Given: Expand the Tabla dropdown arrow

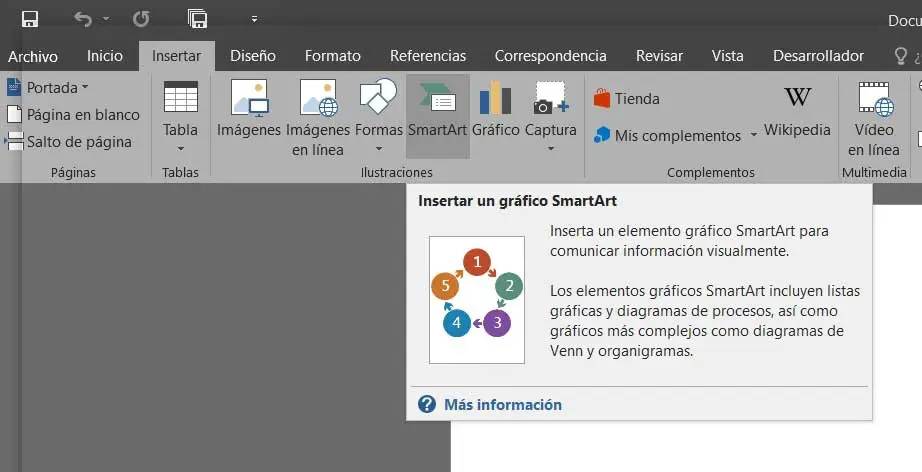Looking at the screenshot, I should click(x=181, y=149).
